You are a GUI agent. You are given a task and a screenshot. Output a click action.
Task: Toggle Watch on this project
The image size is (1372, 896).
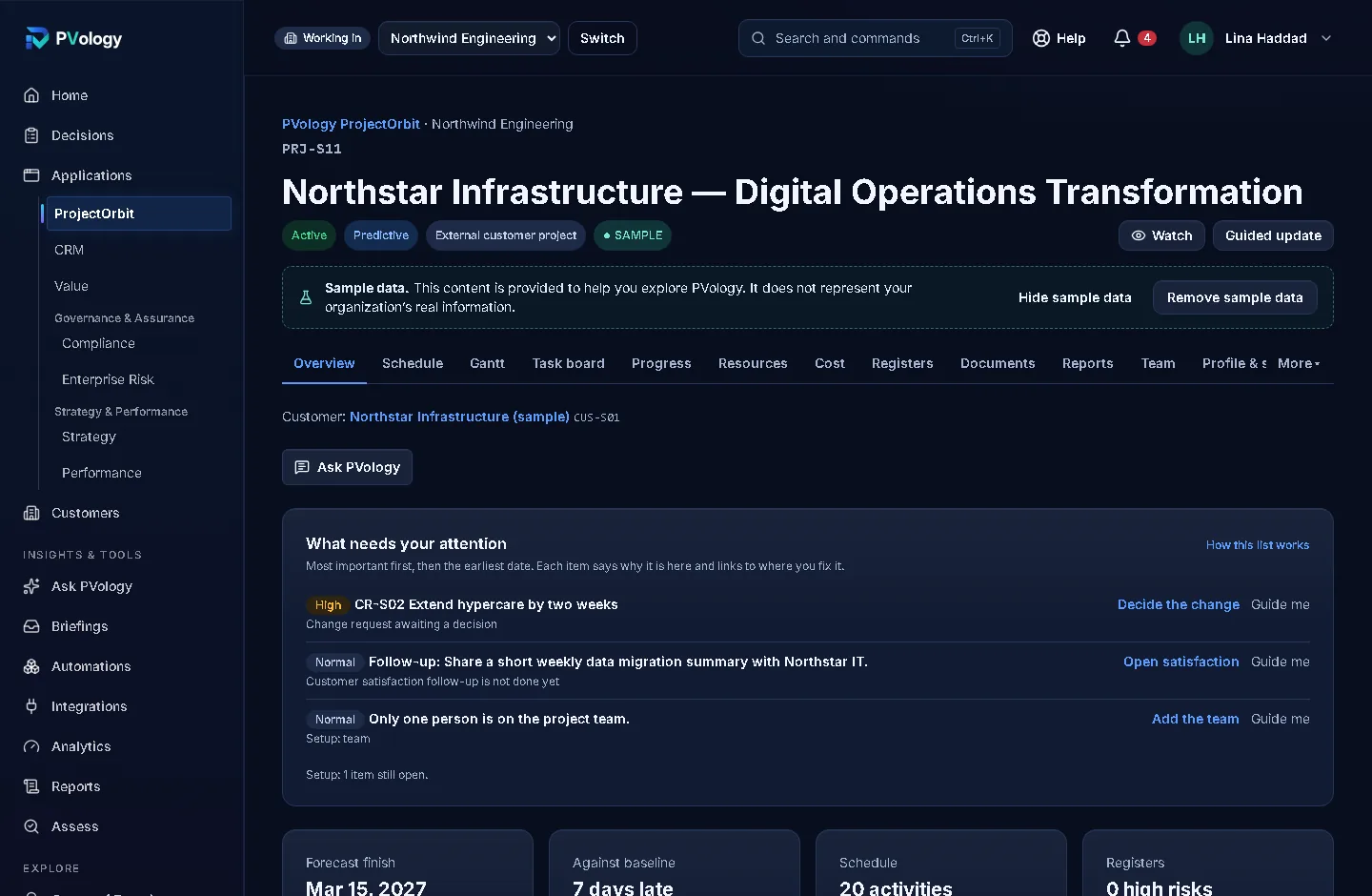tap(1161, 235)
